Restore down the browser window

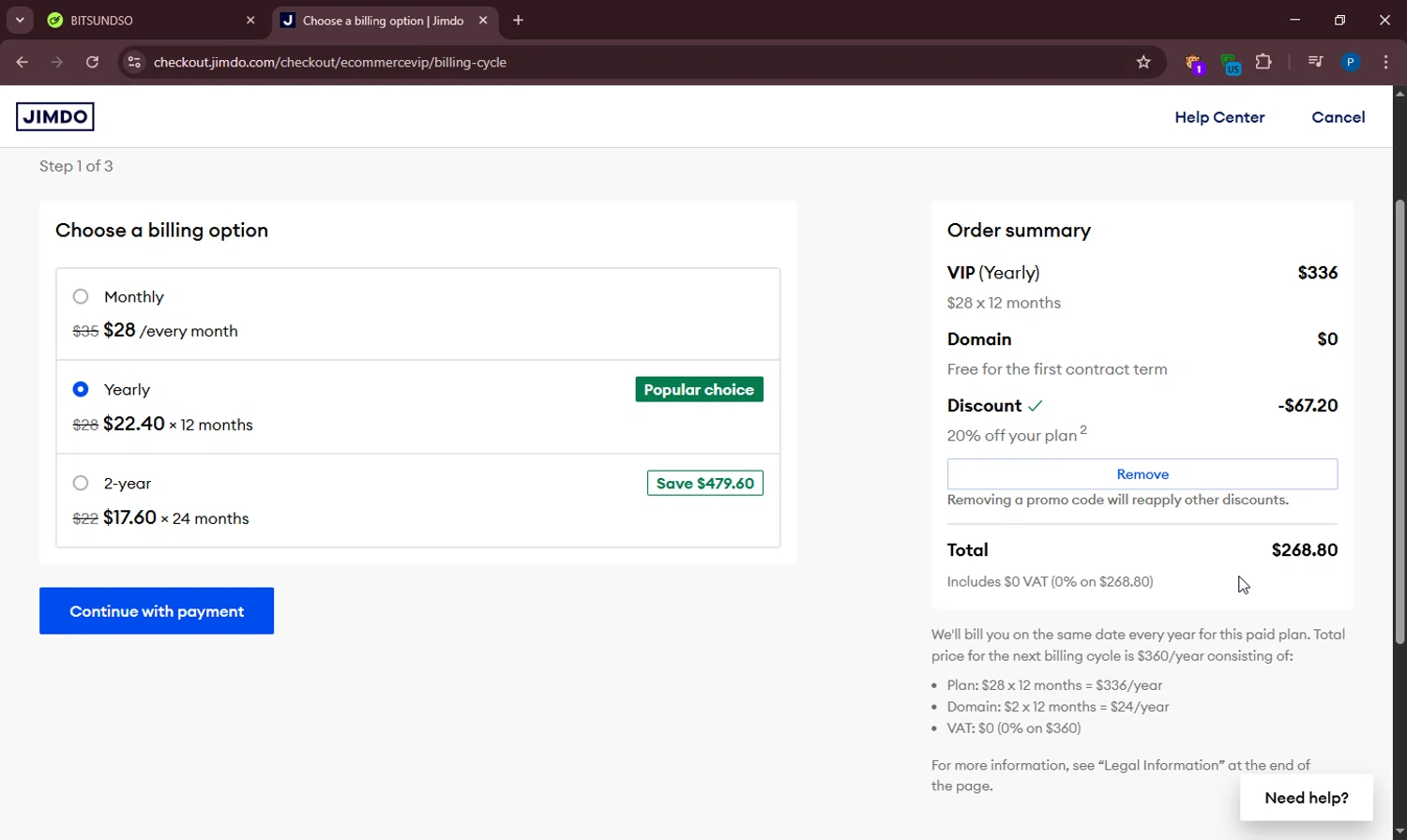click(1339, 20)
